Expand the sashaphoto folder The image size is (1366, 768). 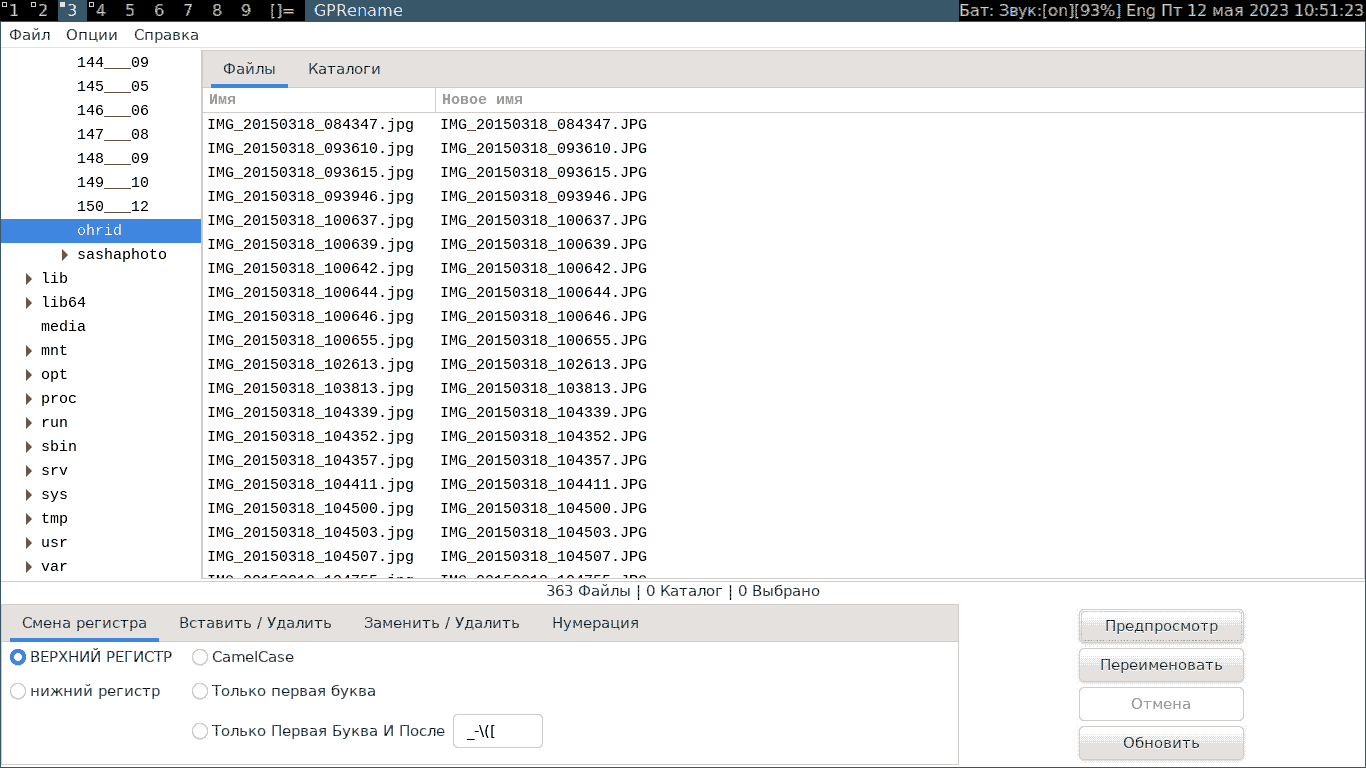coord(65,255)
